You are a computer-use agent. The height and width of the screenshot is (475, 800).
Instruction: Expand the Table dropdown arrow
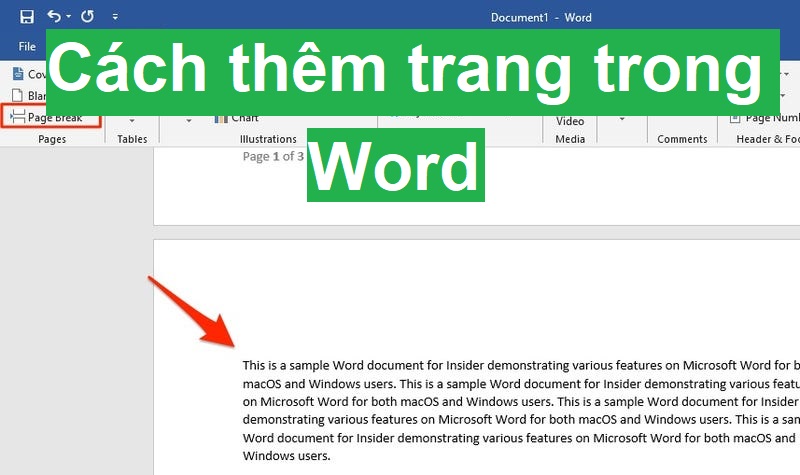pos(132,120)
